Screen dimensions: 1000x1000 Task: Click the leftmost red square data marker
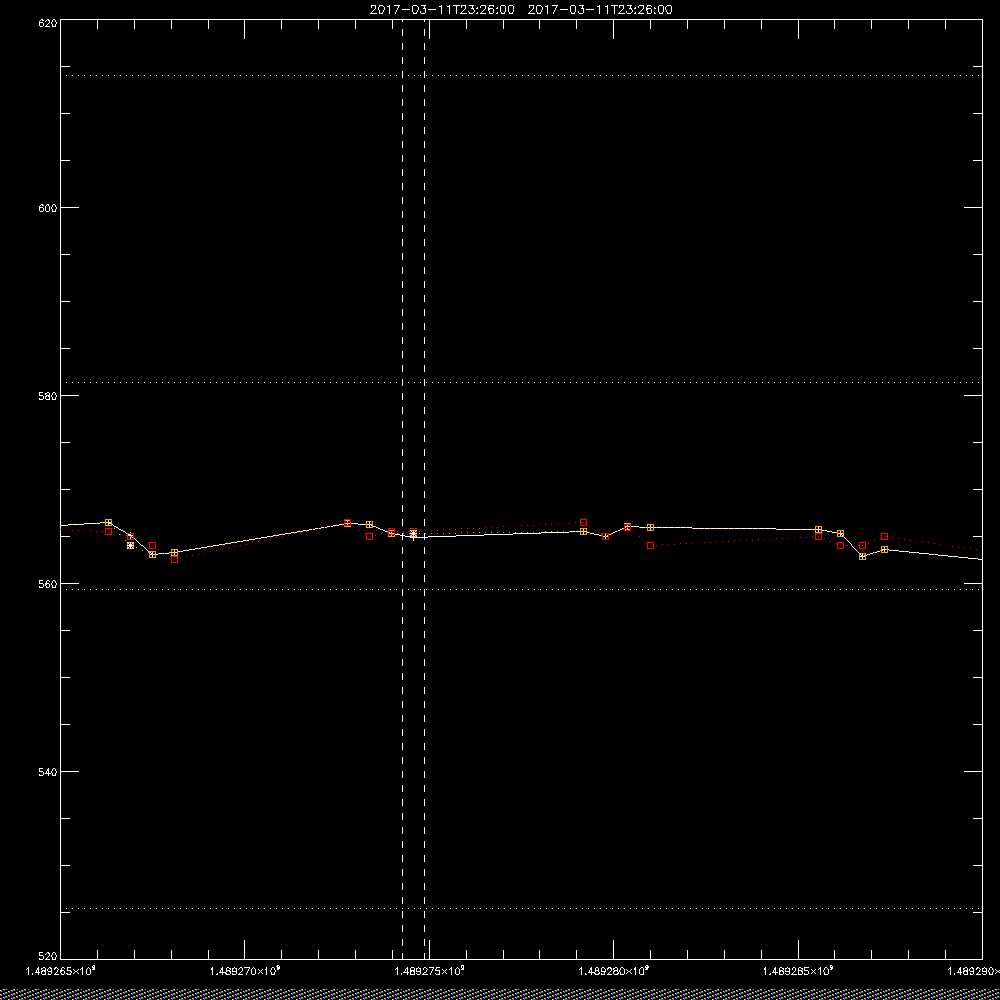(108, 531)
